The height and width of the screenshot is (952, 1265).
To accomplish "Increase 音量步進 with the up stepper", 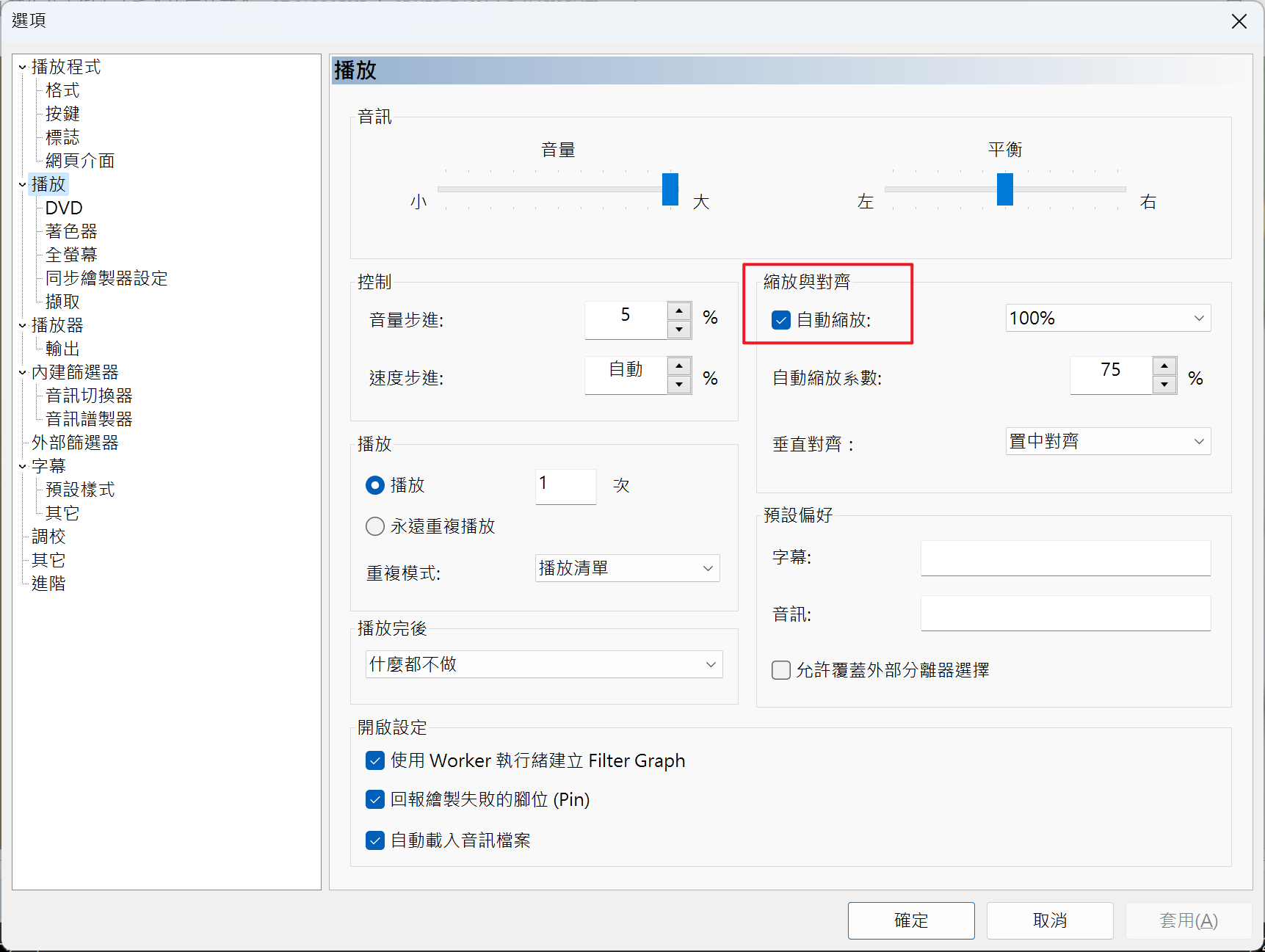I will click(678, 310).
